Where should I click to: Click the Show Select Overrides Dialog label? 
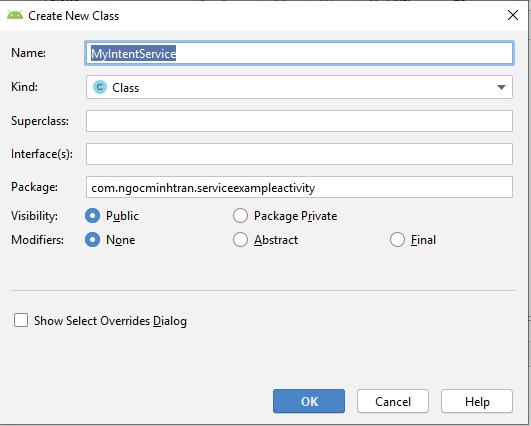tap(110, 321)
